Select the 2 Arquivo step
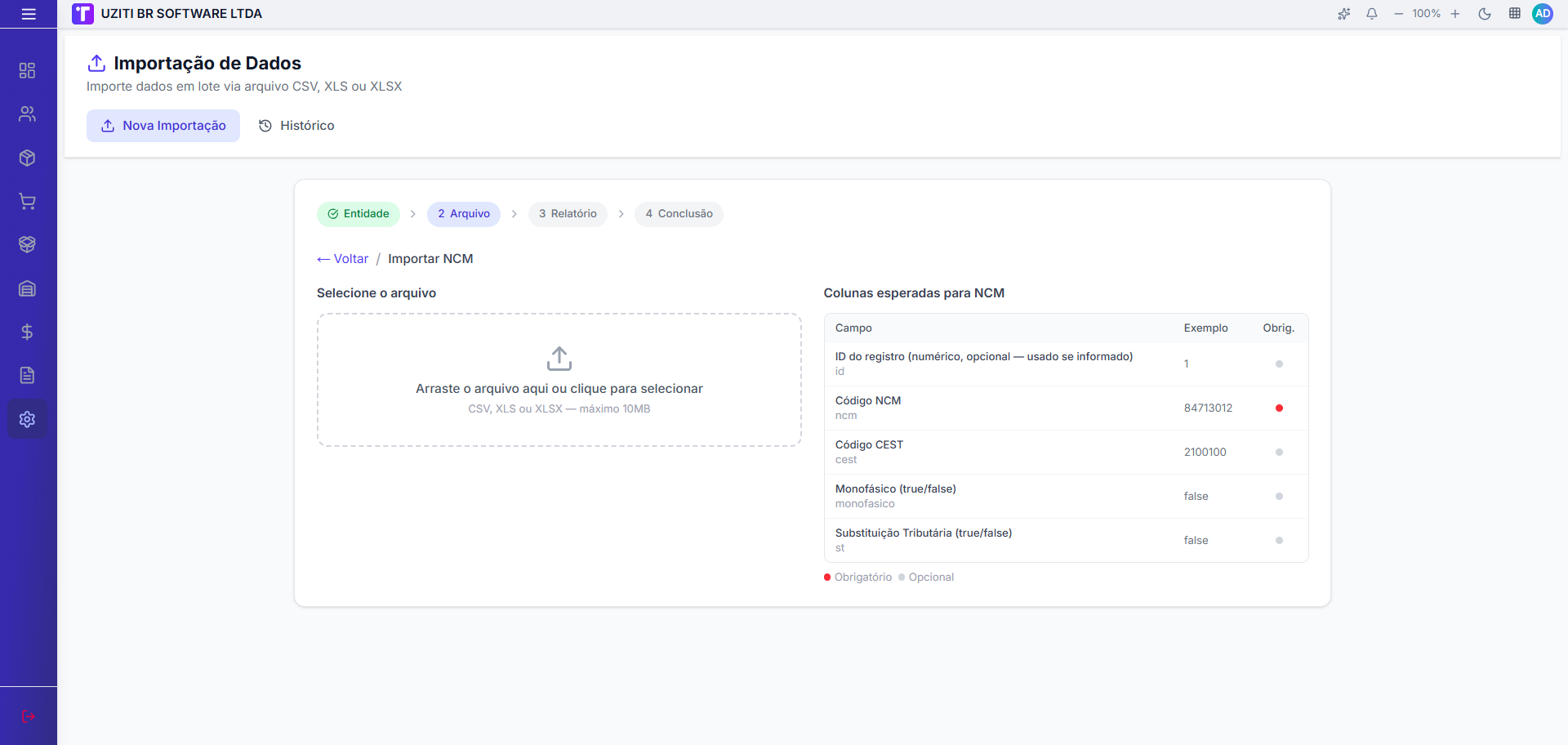1568x745 pixels. pyautogui.click(x=464, y=214)
